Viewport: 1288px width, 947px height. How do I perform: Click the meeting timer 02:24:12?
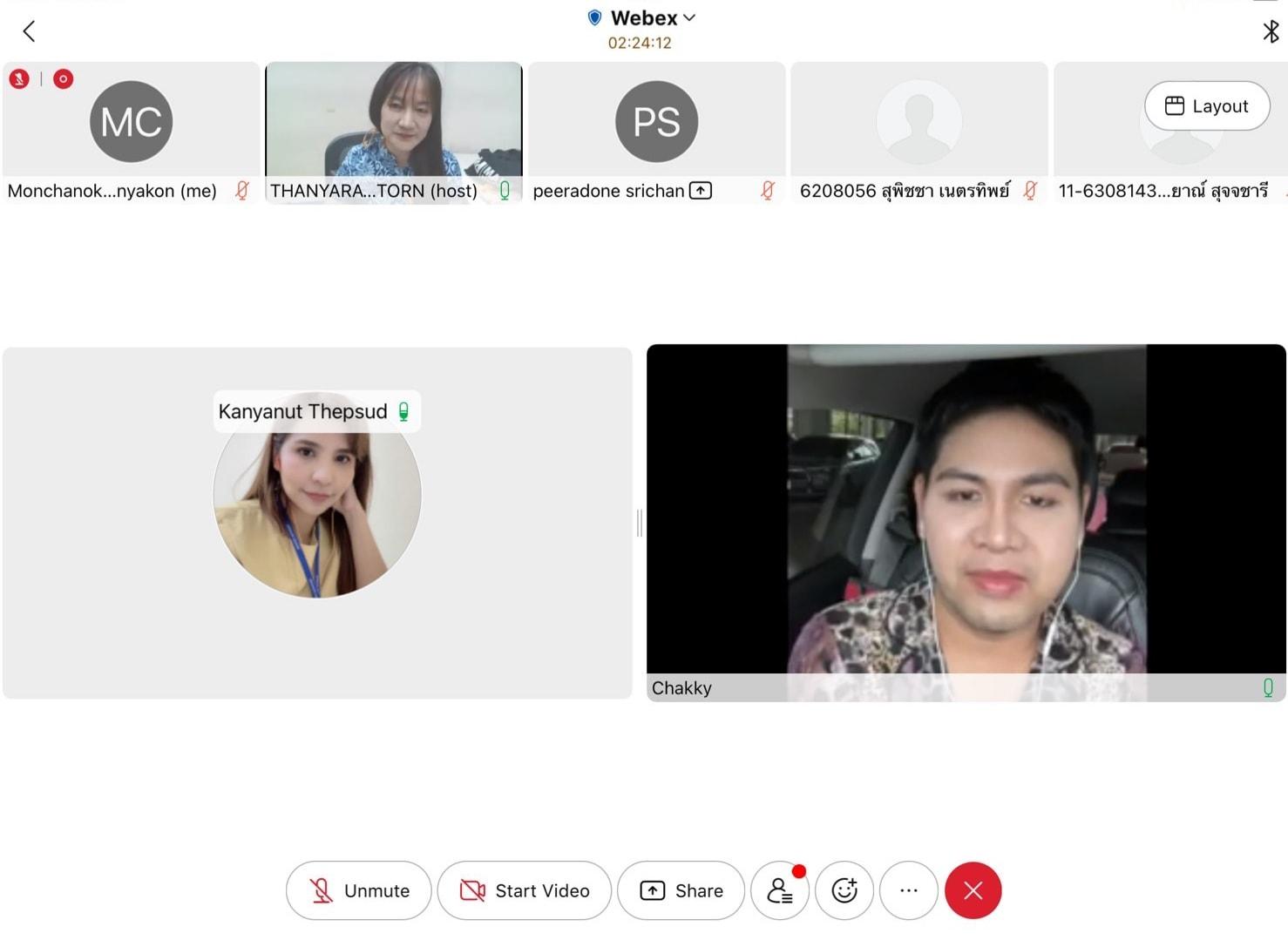[x=640, y=43]
